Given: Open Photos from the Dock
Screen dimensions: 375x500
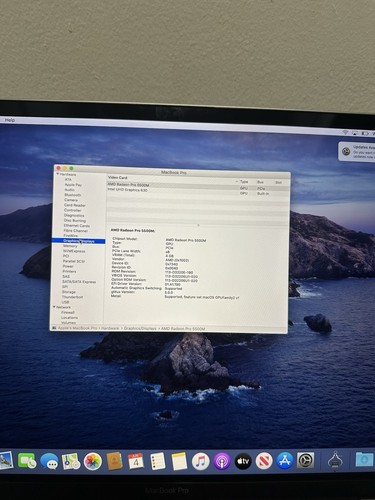Looking at the screenshot, I should click(92, 462).
